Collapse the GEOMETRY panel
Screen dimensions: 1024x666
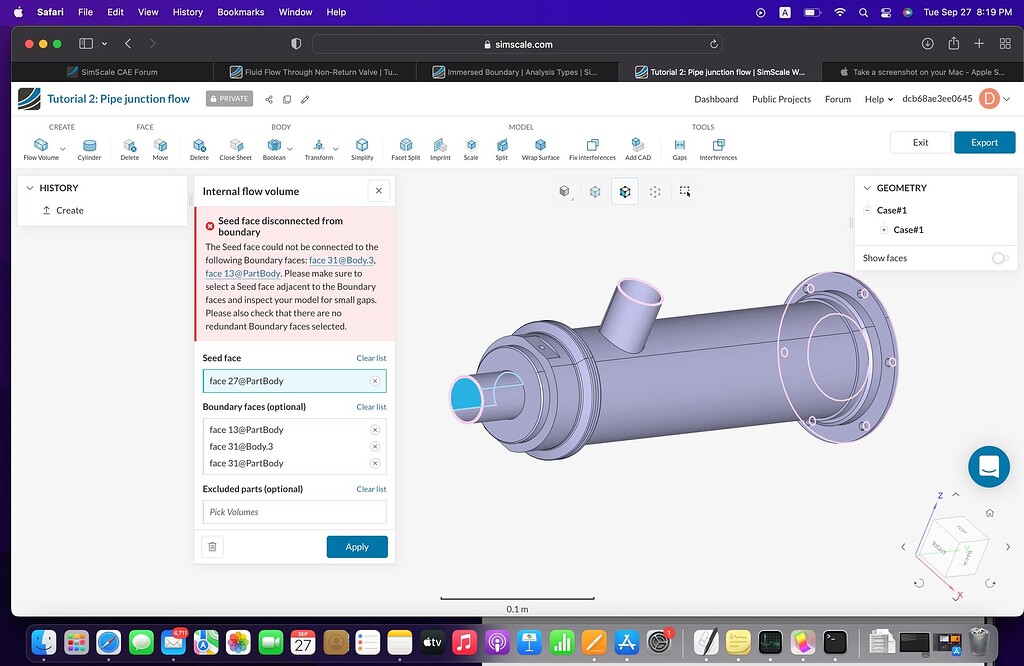coord(866,187)
